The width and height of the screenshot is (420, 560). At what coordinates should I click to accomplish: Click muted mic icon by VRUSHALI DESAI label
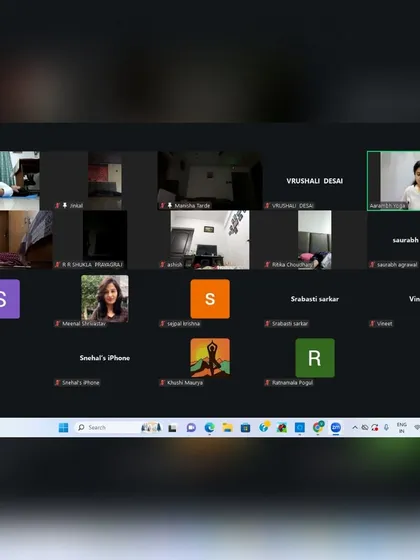(x=268, y=205)
